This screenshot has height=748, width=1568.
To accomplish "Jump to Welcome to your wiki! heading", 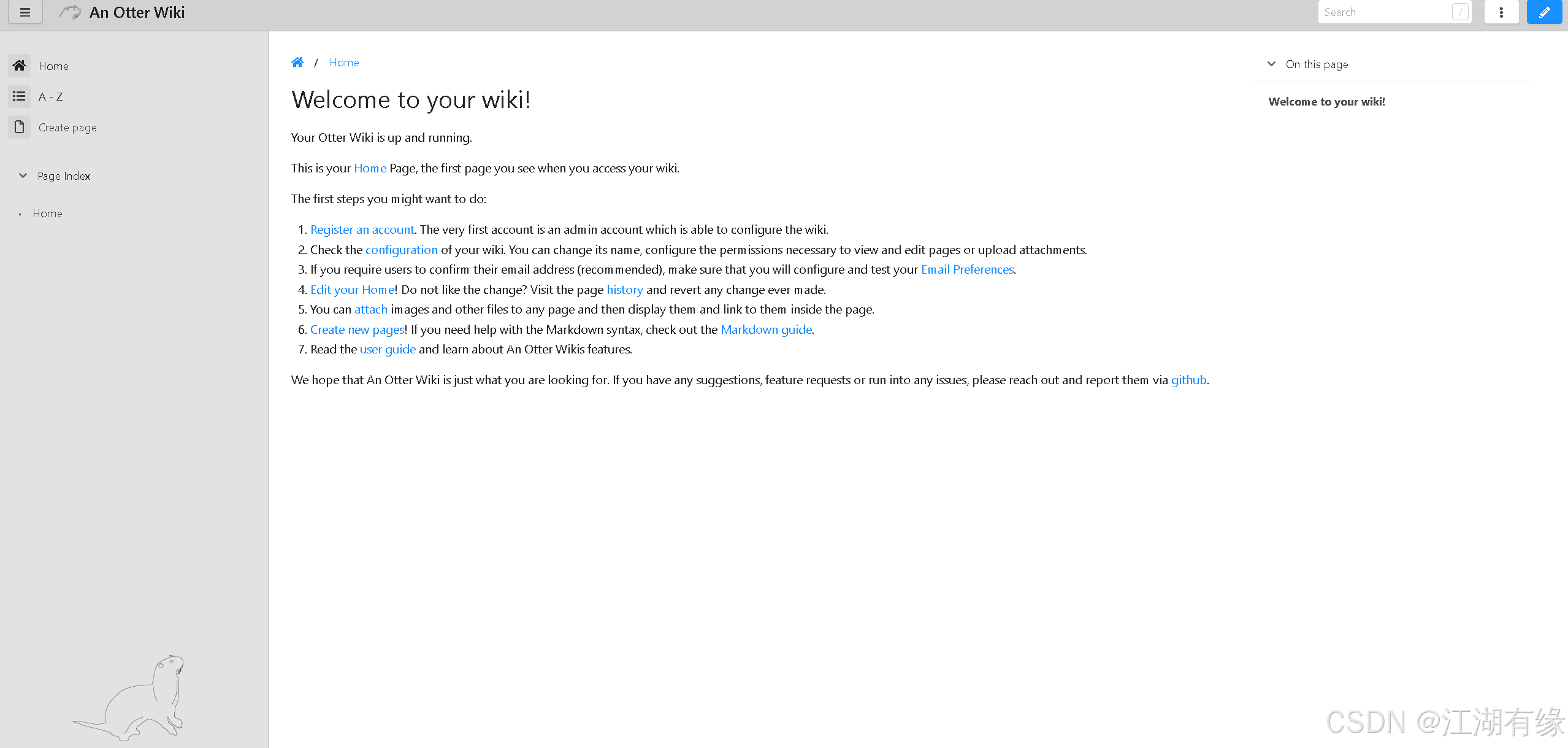I will pos(1326,102).
